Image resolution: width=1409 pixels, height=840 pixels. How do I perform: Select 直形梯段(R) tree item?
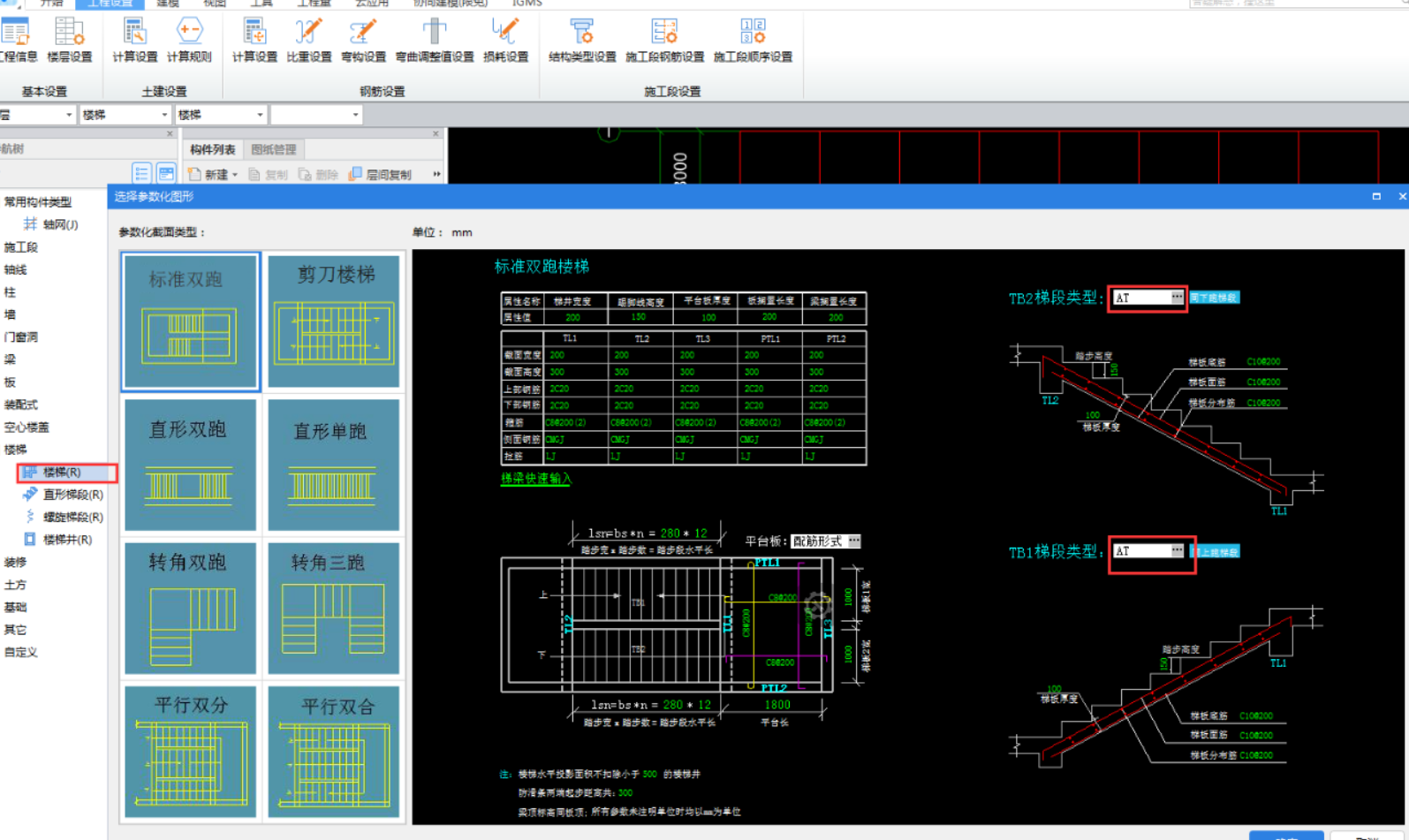tap(64, 495)
